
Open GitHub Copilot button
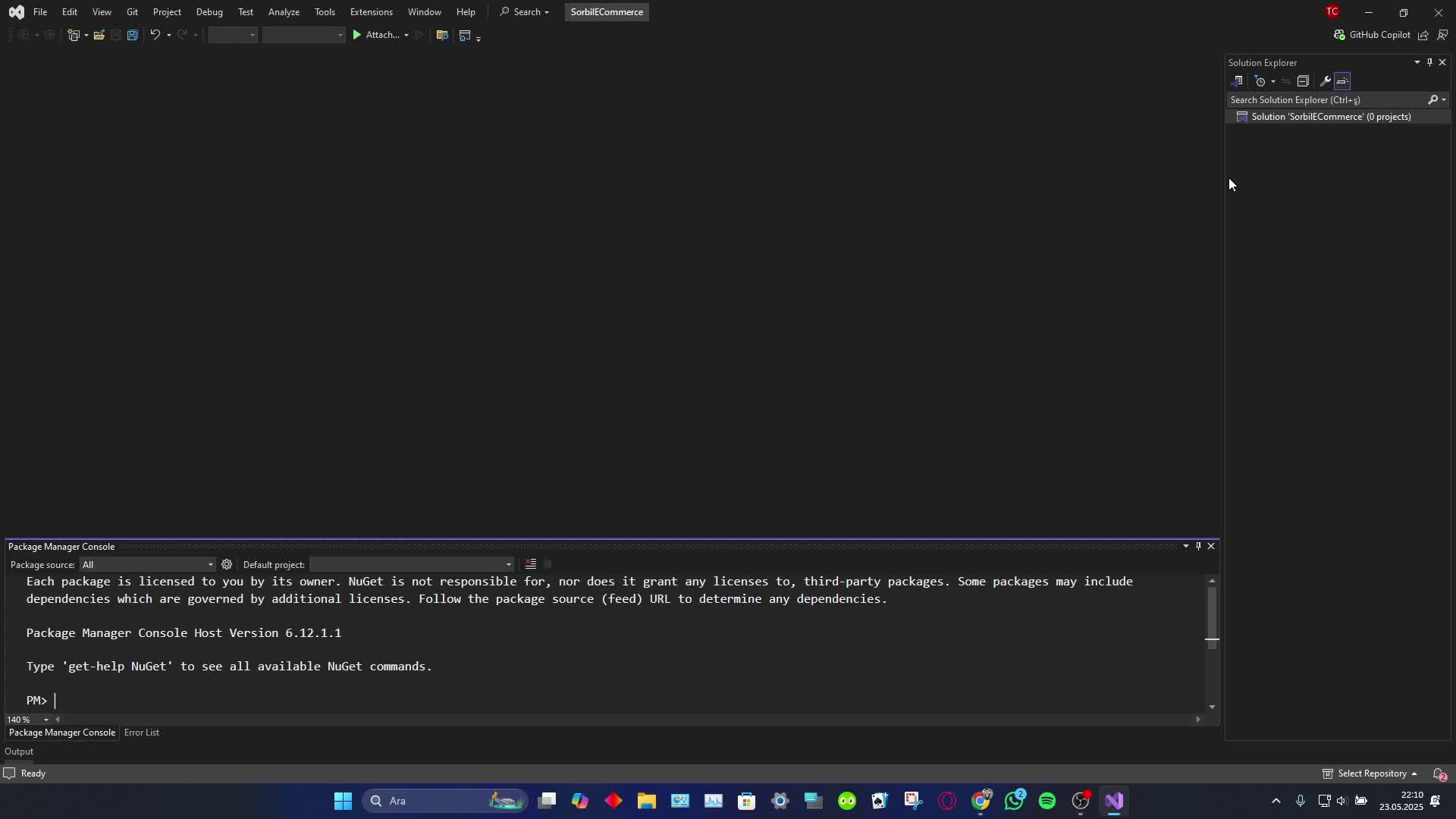(x=1372, y=35)
